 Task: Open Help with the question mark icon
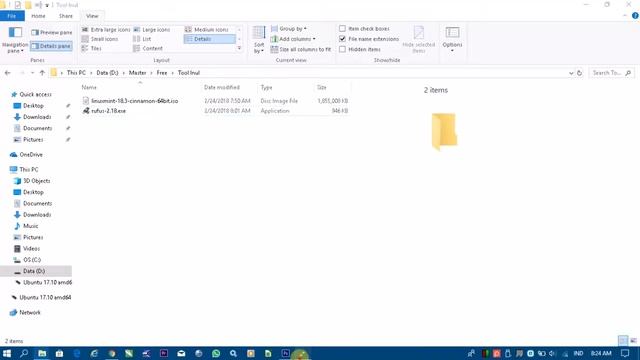click(x=635, y=16)
